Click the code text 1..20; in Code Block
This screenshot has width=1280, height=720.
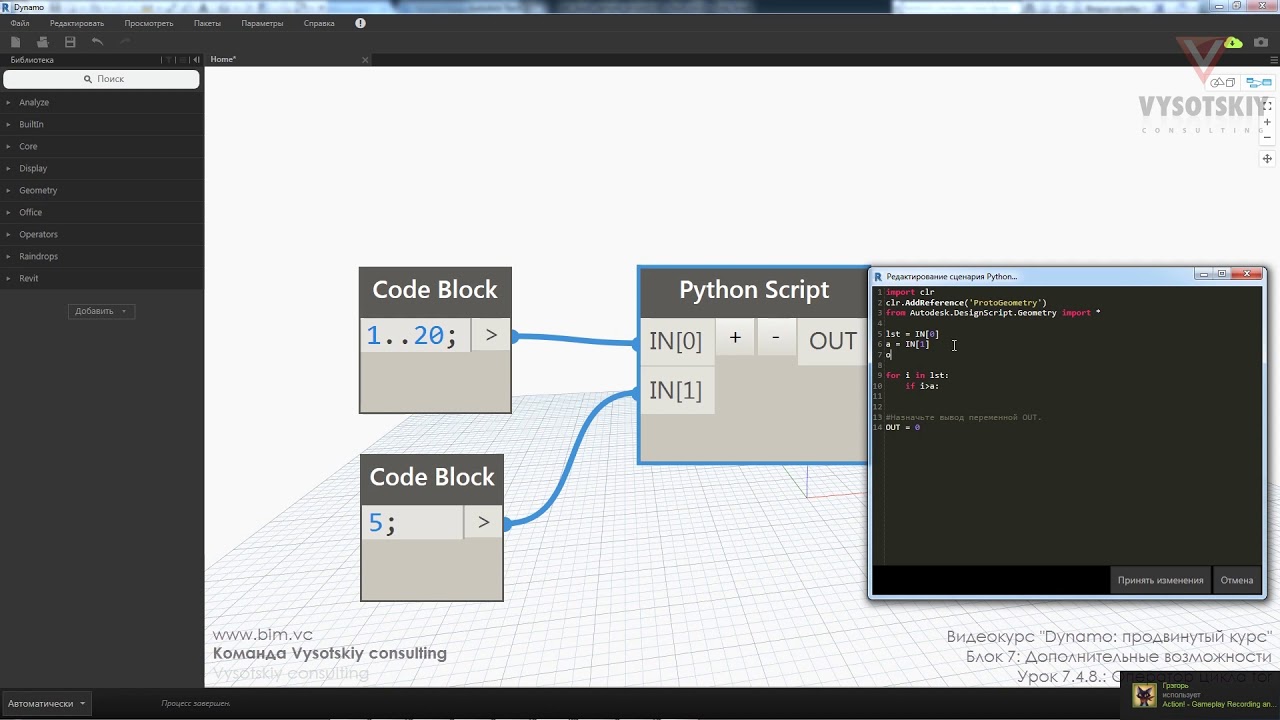tap(411, 336)
